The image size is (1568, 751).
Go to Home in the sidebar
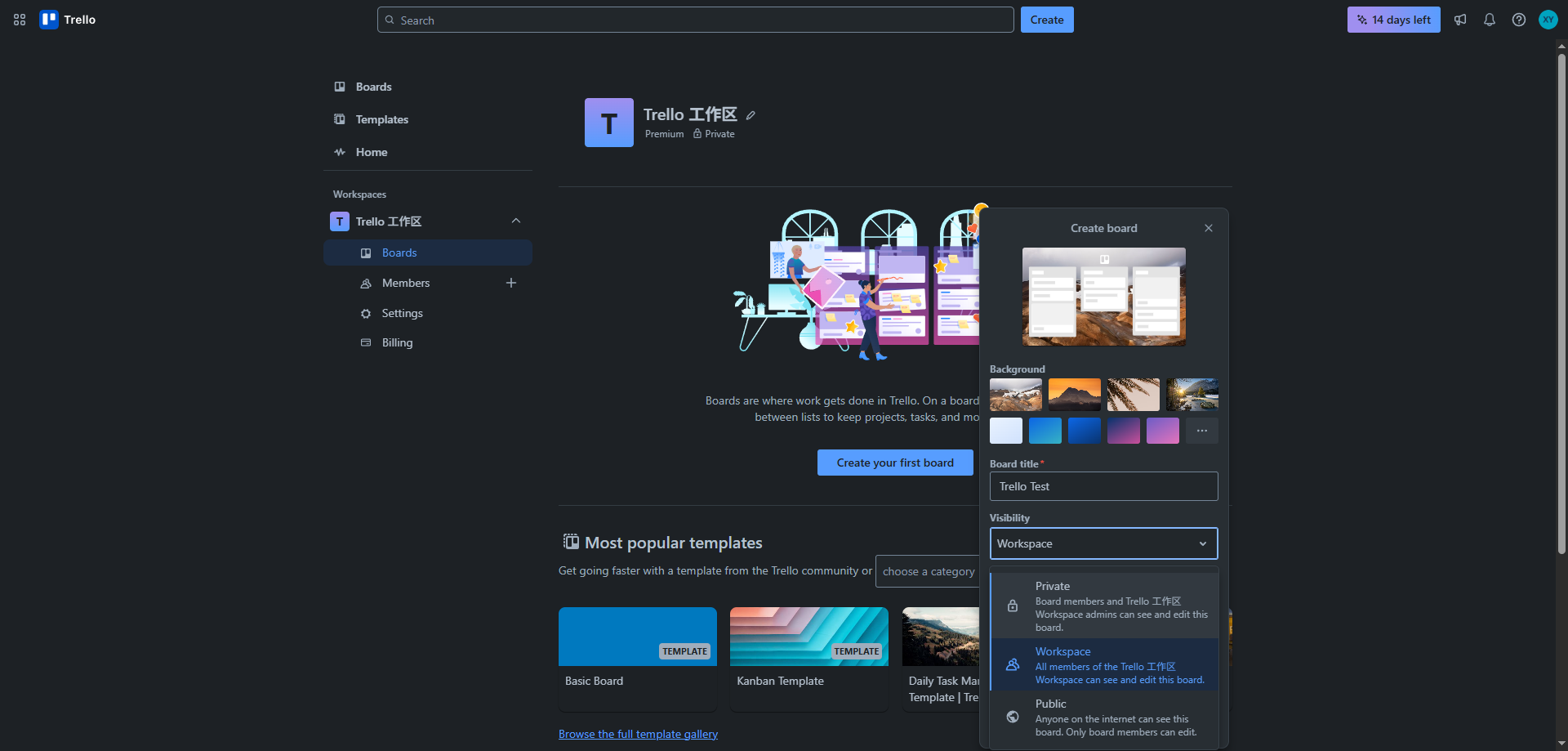(428, 152)
